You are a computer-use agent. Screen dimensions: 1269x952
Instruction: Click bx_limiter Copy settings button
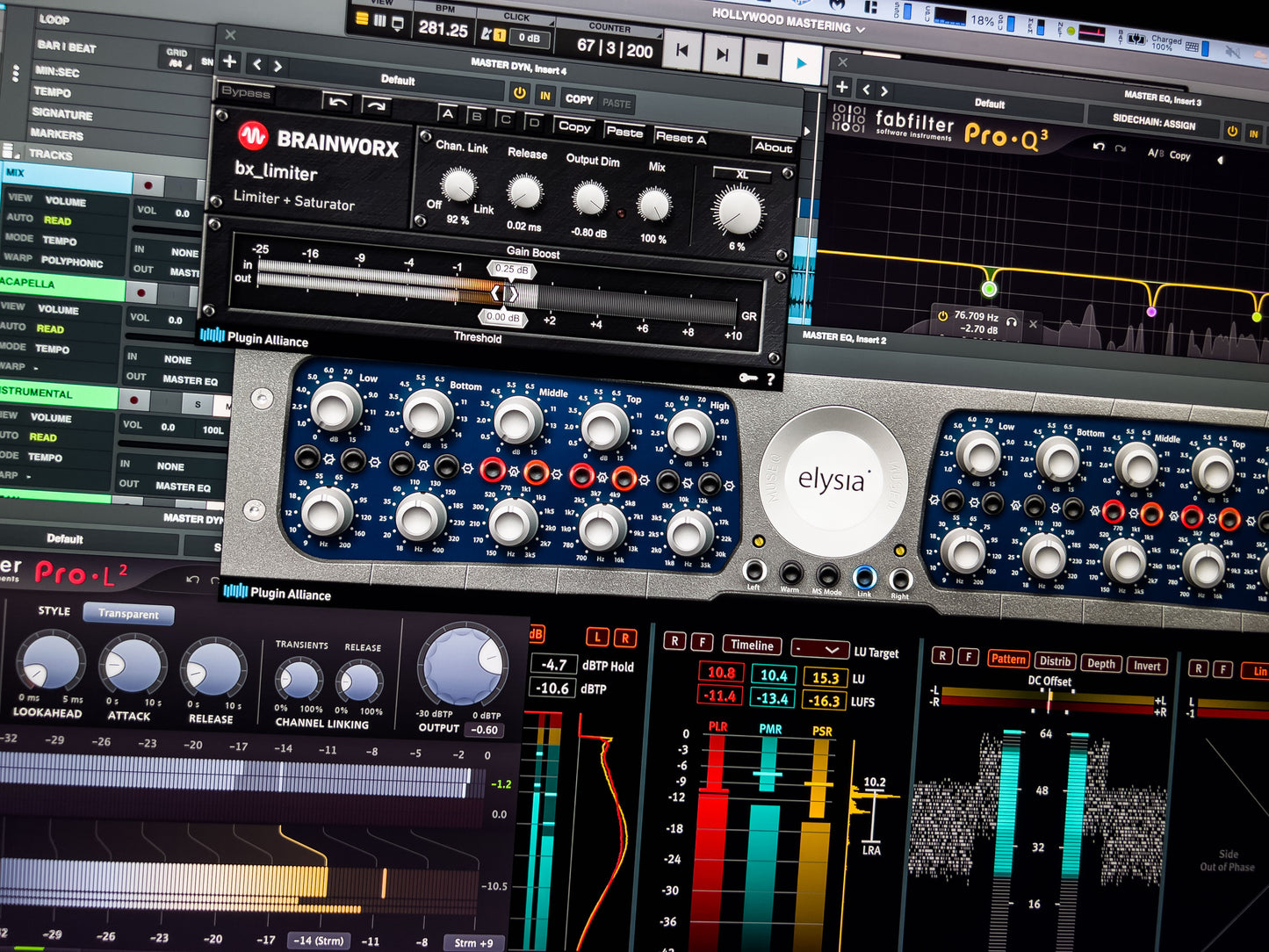click(x=574, y=126)
